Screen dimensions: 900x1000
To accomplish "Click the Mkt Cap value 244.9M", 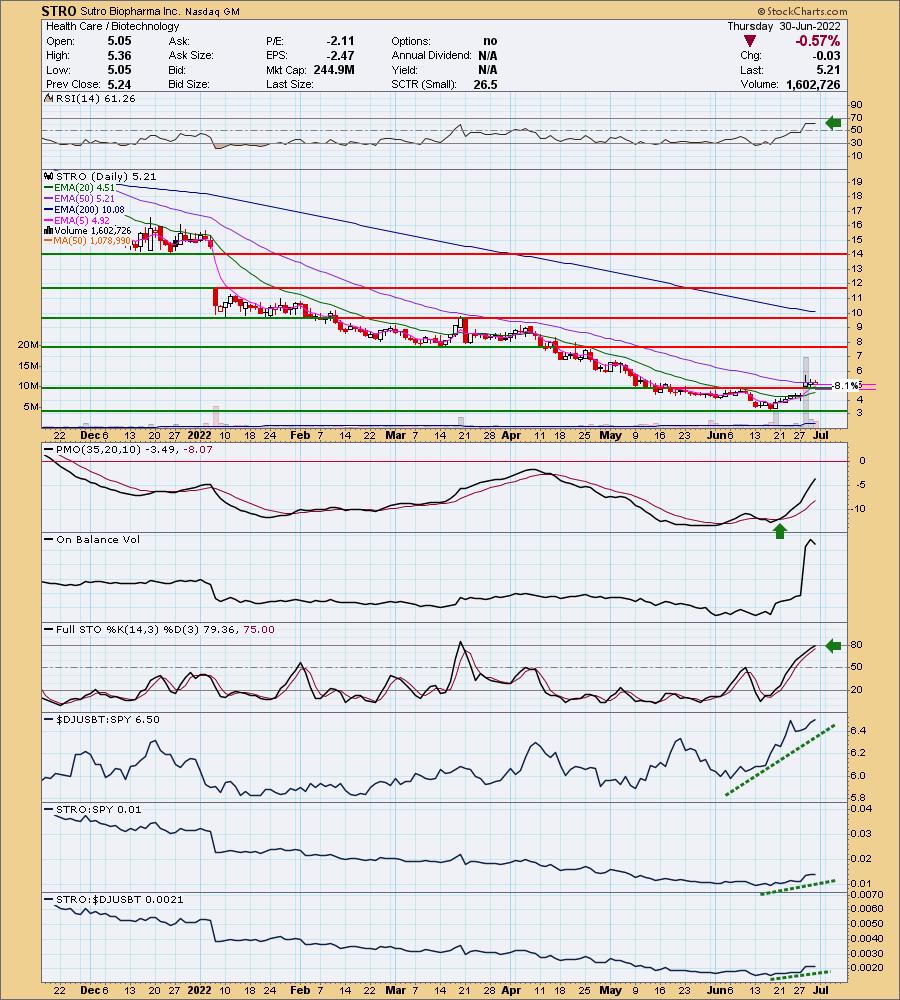I will [x=334, y=70].
